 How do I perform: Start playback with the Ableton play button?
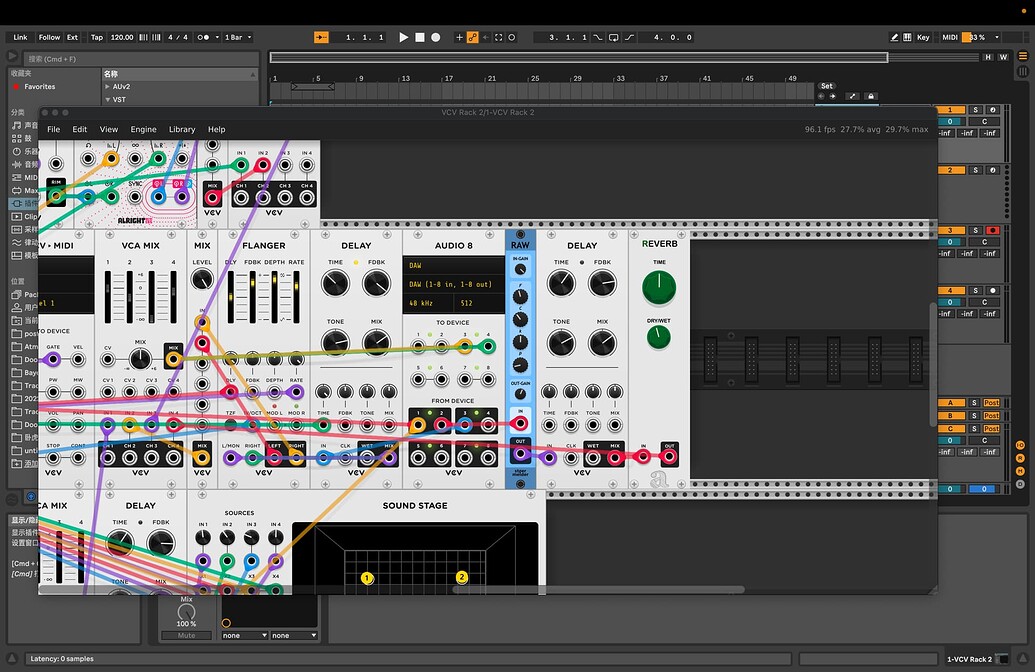click(x=404, y=38)
